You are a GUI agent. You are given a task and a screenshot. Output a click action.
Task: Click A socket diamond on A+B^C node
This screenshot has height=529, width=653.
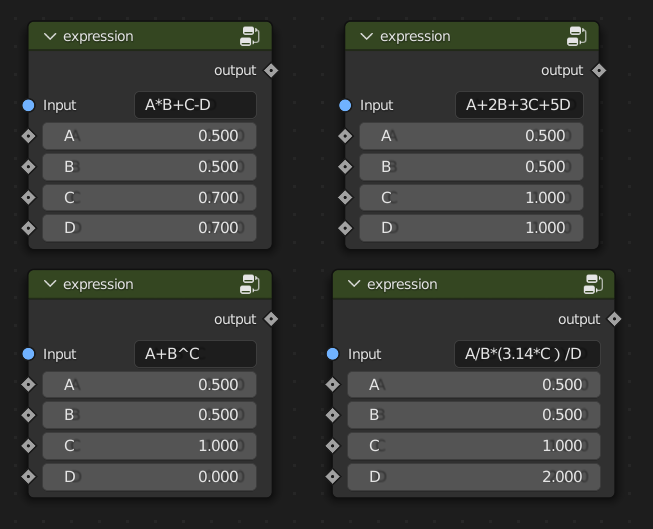pyautogui.click(x=28, y=384)
